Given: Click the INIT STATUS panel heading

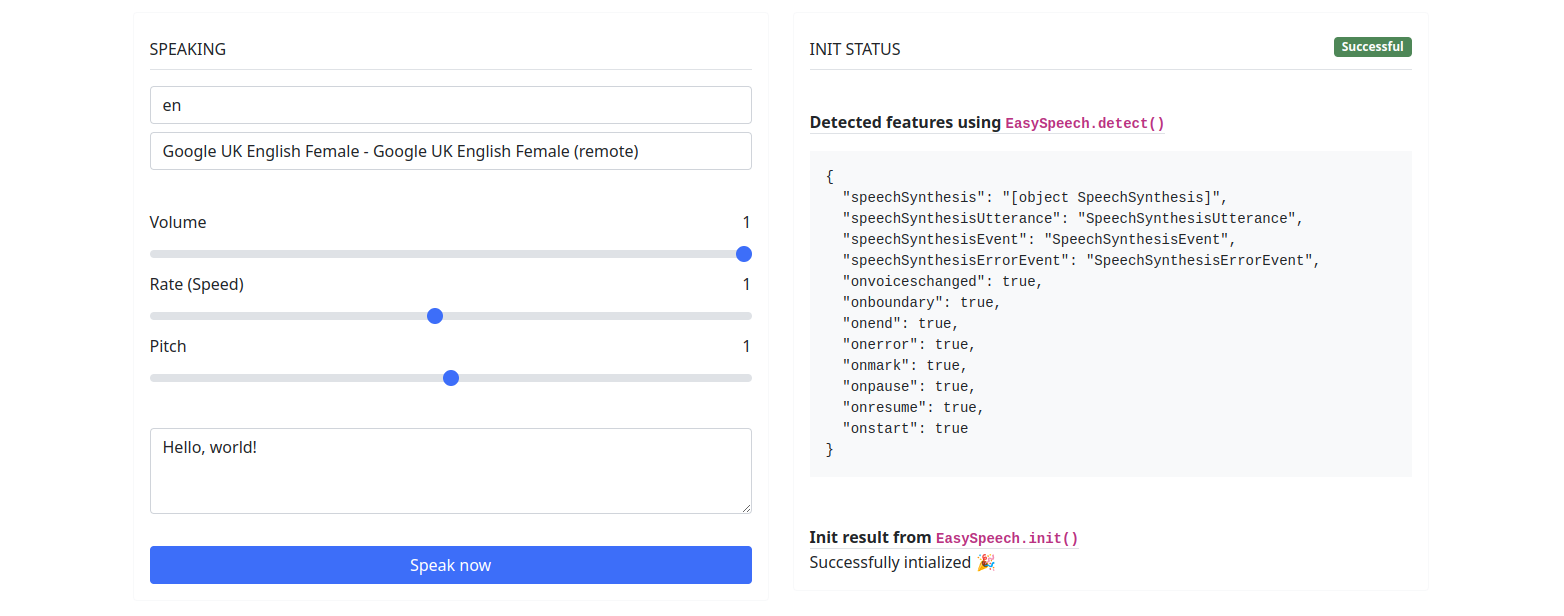Looking at the screenshot, I should point(855,49).
